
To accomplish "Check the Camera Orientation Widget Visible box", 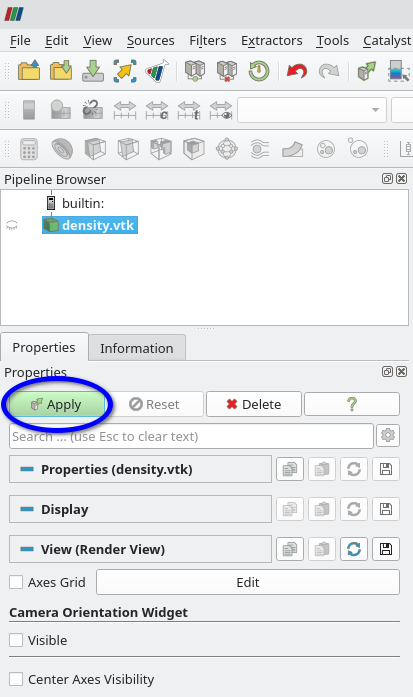I will point(16,640).
